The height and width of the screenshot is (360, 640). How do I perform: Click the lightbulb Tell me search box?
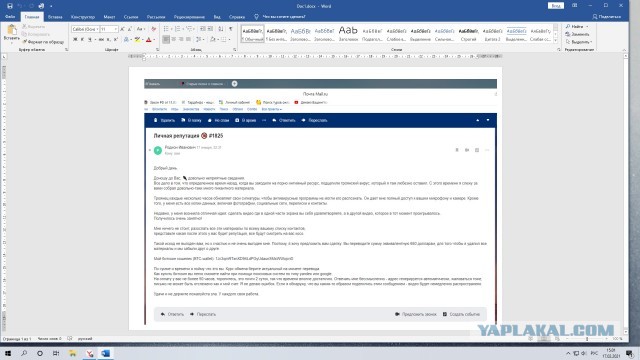[x=280, y=17]
